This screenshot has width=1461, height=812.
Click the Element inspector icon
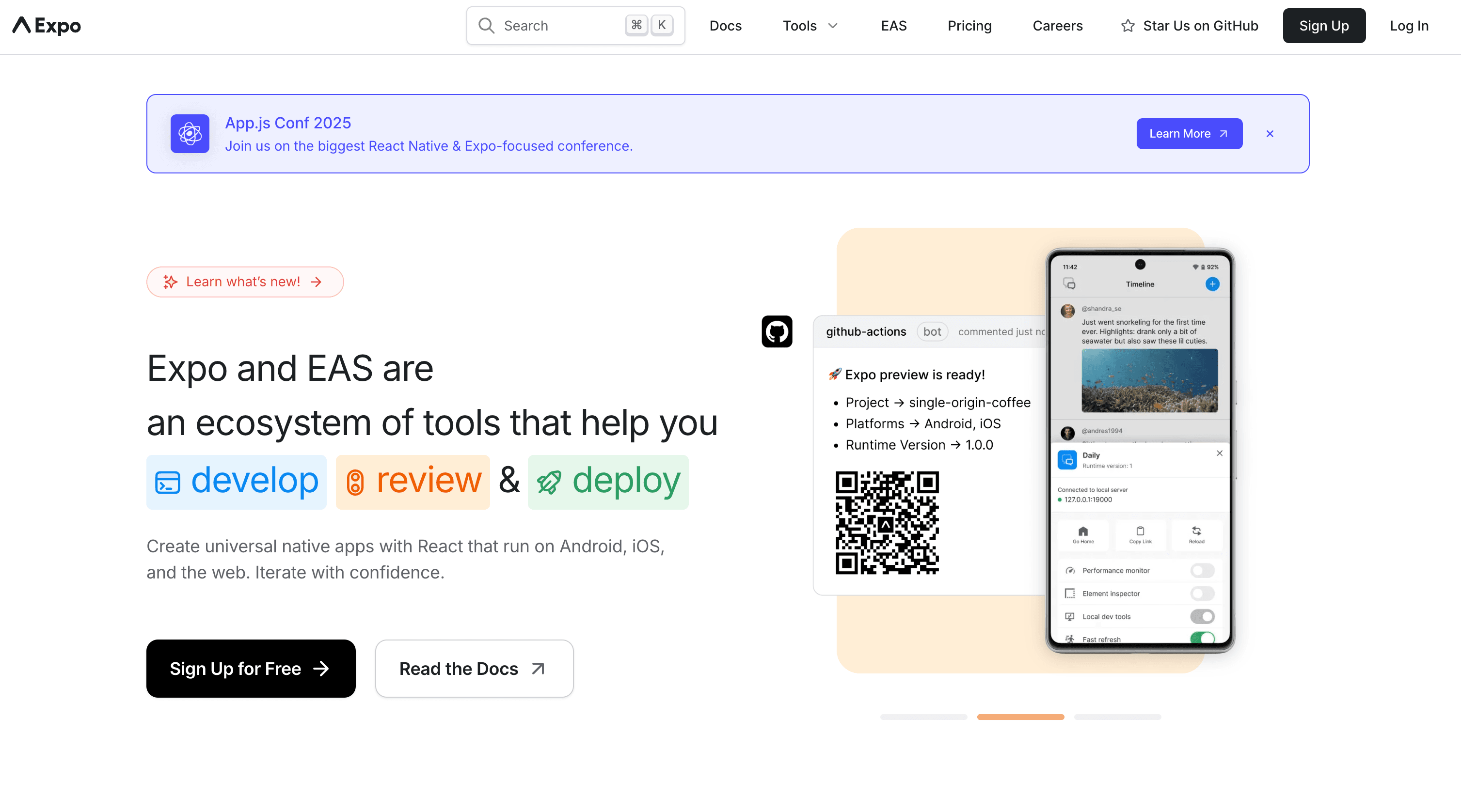1070,593
